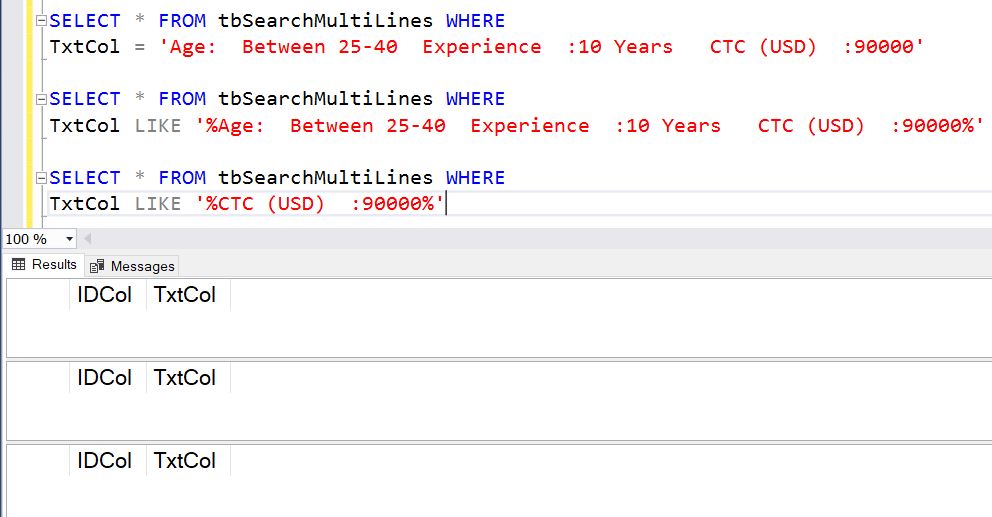The image size is (992, 517).
Task: Click tbSearchMultiLines in the first query
Action: (x=326, y=20)
